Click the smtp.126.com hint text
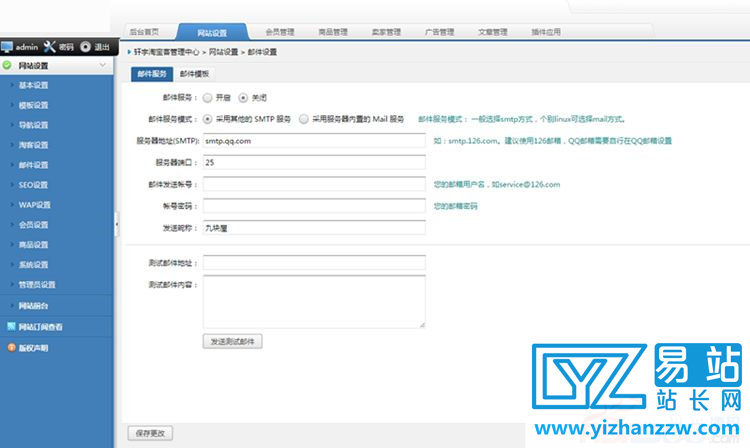Viewport: 750px width, 448px height. coord(552,141)
